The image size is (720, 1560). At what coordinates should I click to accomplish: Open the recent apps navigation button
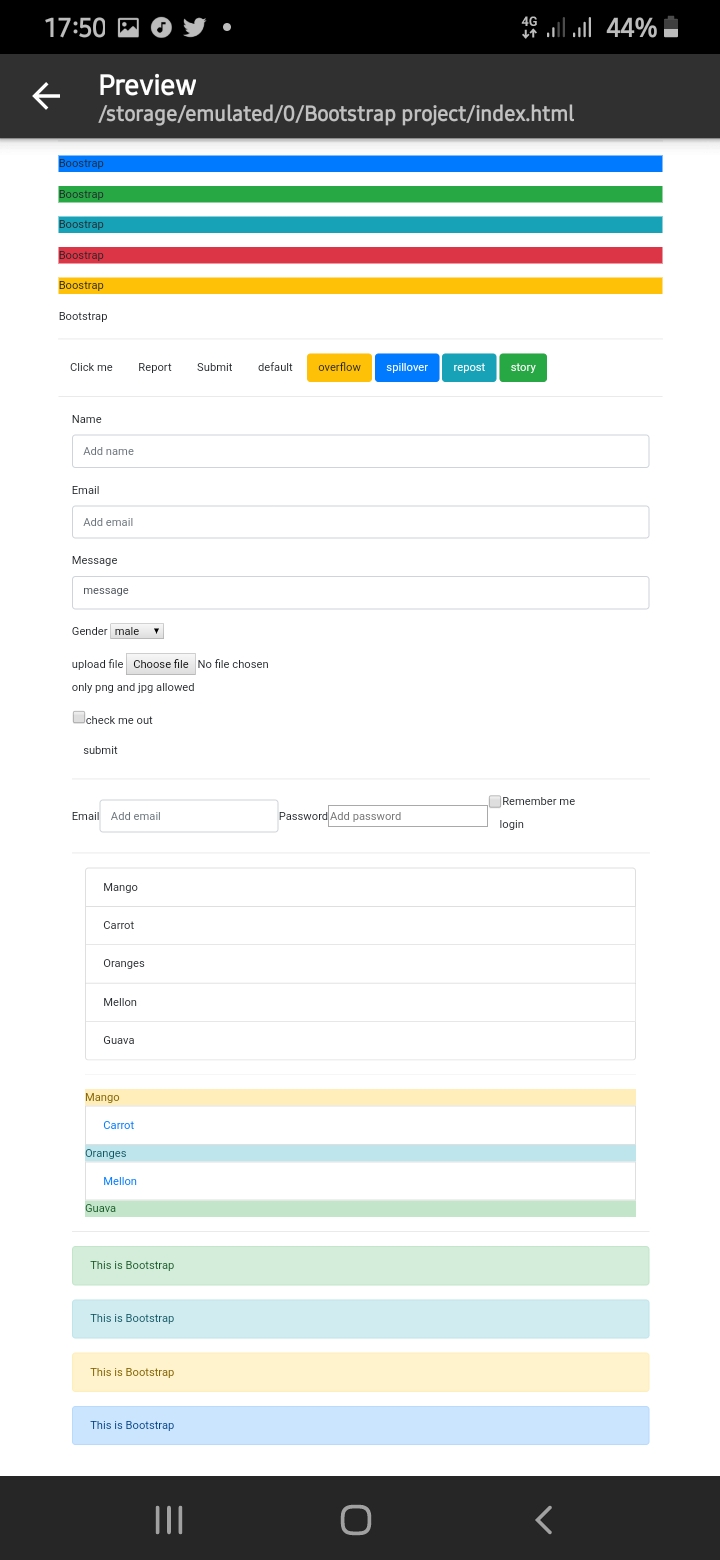[x=169, y=1520]
